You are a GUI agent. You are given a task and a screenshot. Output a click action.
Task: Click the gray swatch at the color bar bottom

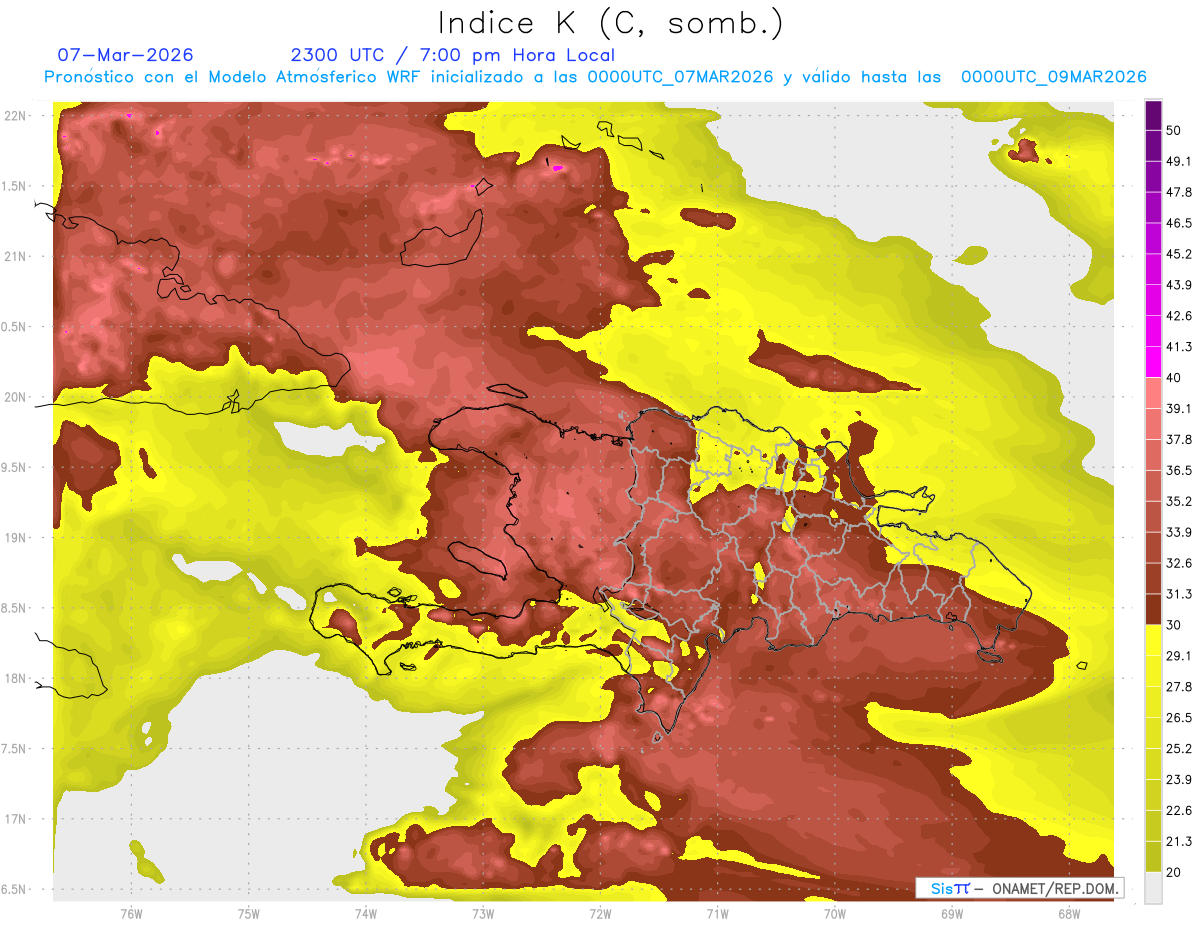1153,888
